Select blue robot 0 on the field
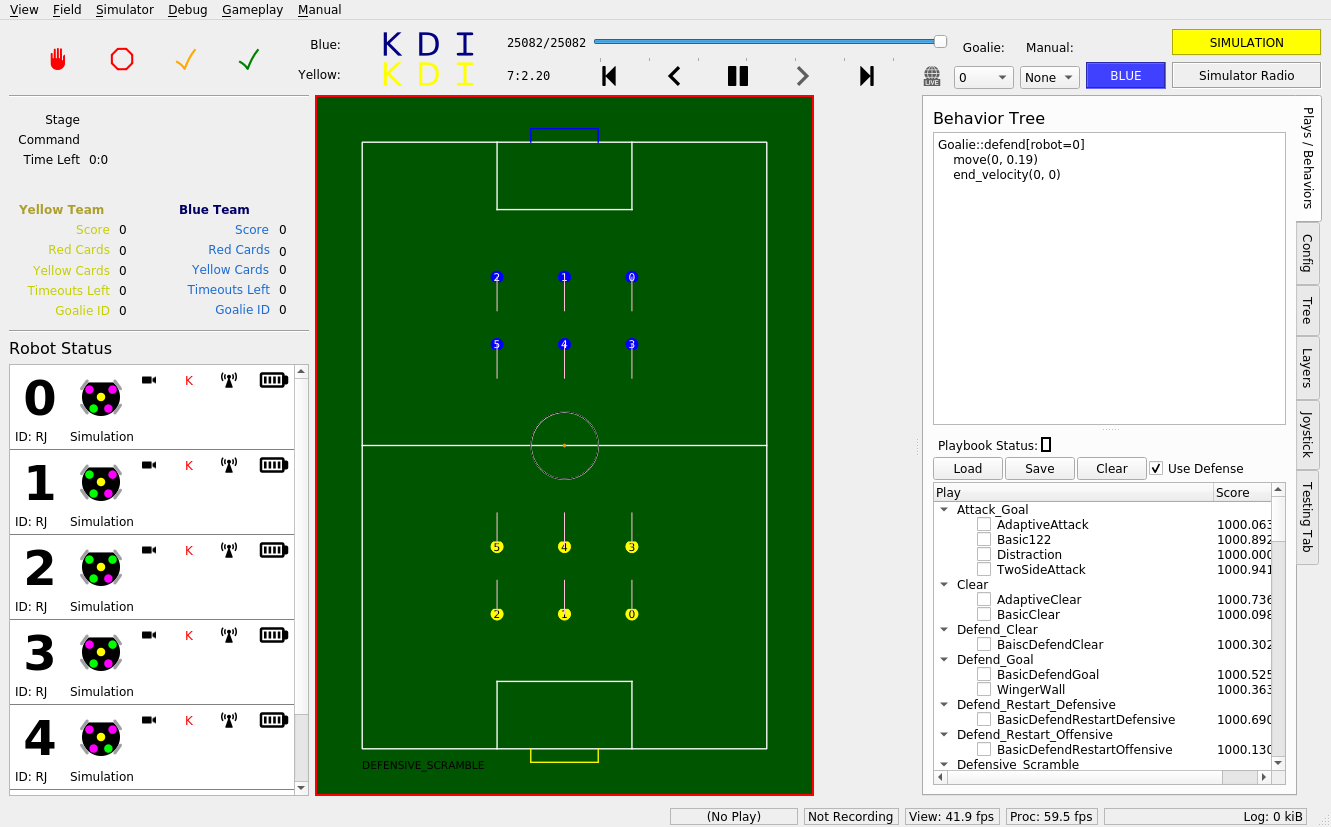The image size is (1331, 827). point(631,277)
